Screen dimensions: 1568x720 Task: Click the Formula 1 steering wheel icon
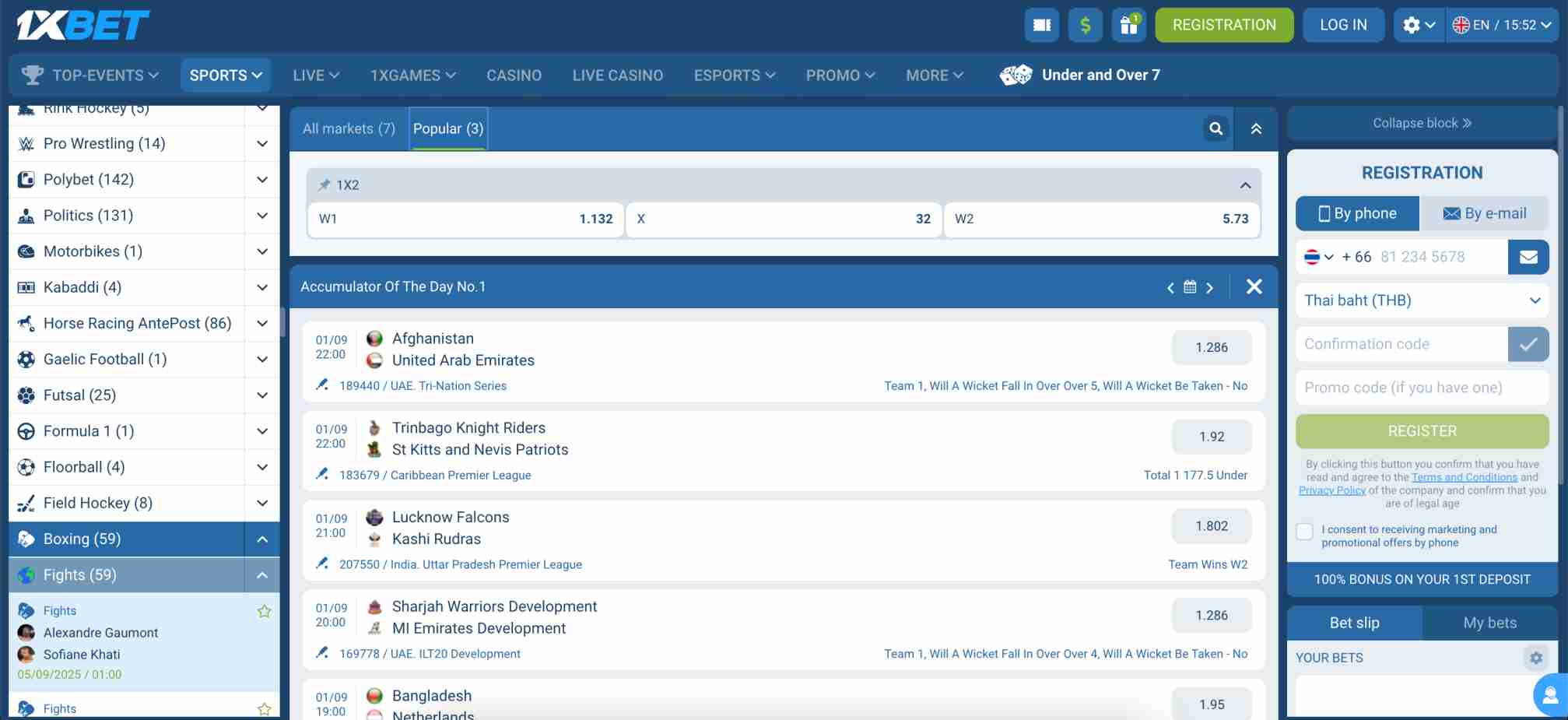click(26, 431)
